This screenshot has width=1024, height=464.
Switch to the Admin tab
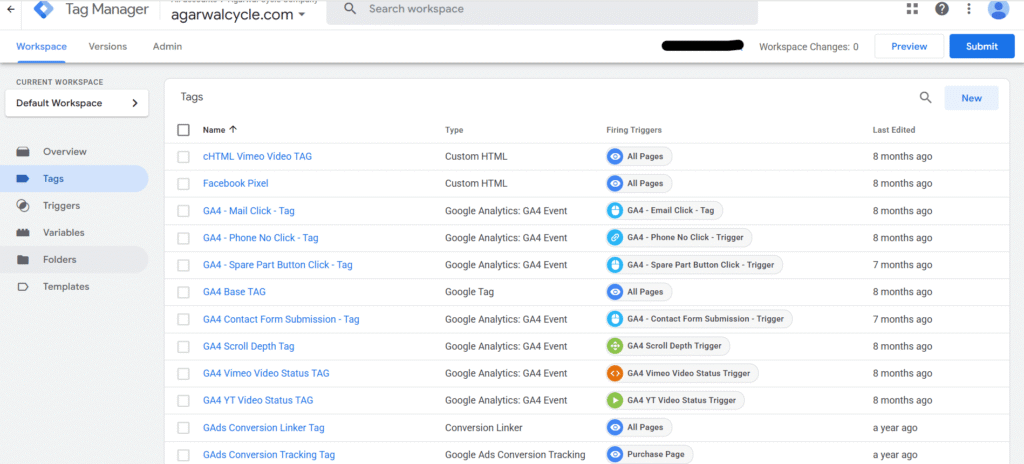point(167,46)
